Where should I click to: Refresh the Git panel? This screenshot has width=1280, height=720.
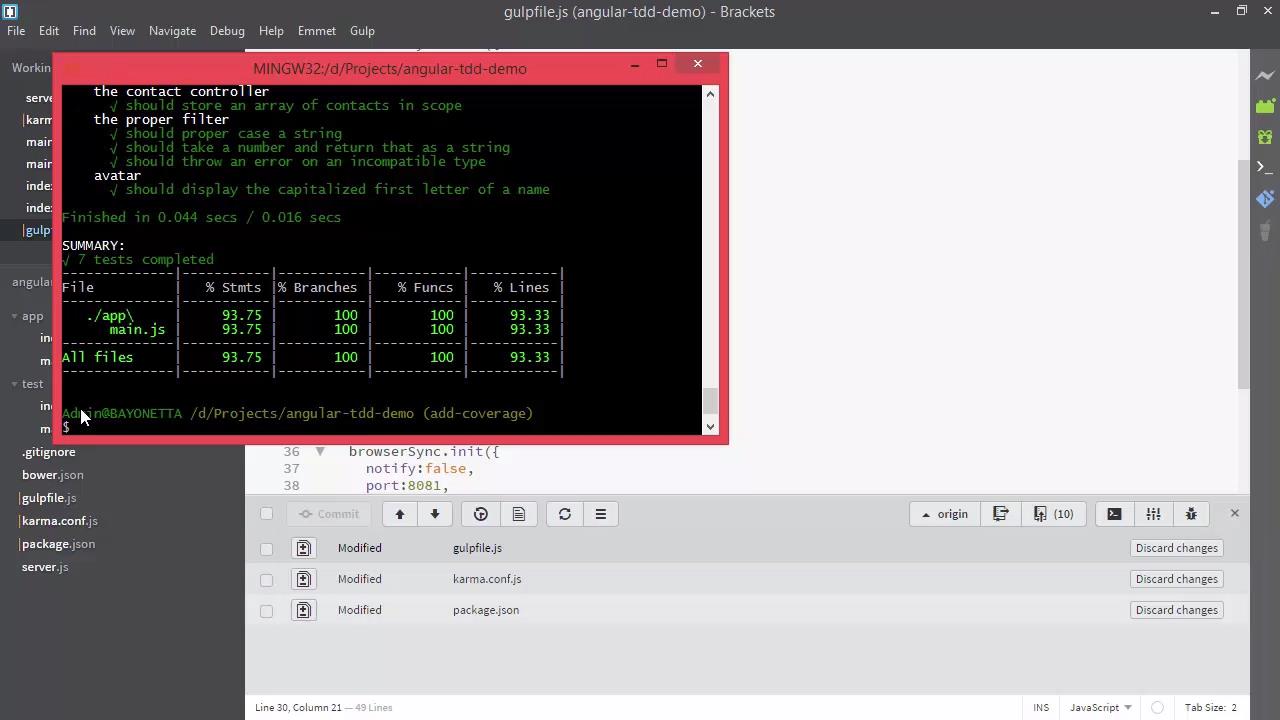[x=565, y=514]
